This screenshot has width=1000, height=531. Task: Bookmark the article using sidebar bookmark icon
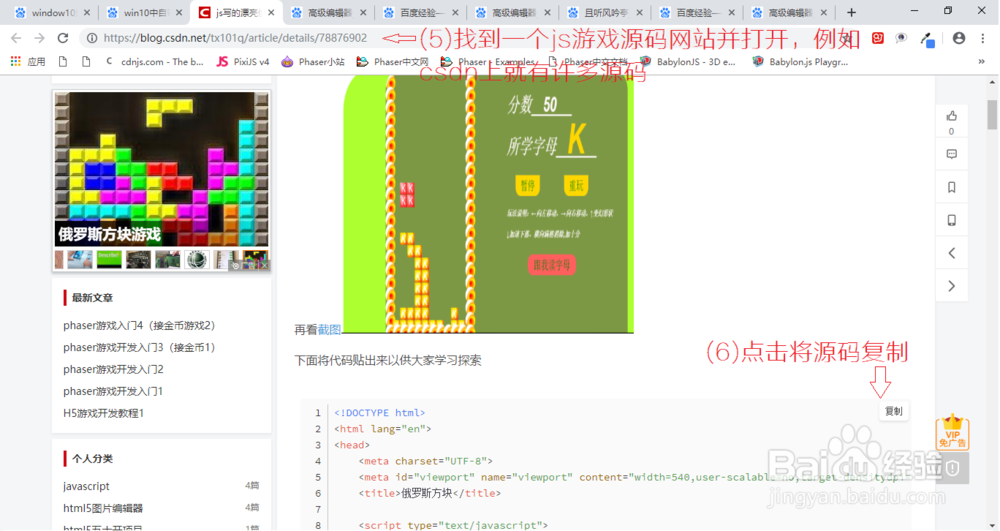pyautogui.click(x=952, y=187)
